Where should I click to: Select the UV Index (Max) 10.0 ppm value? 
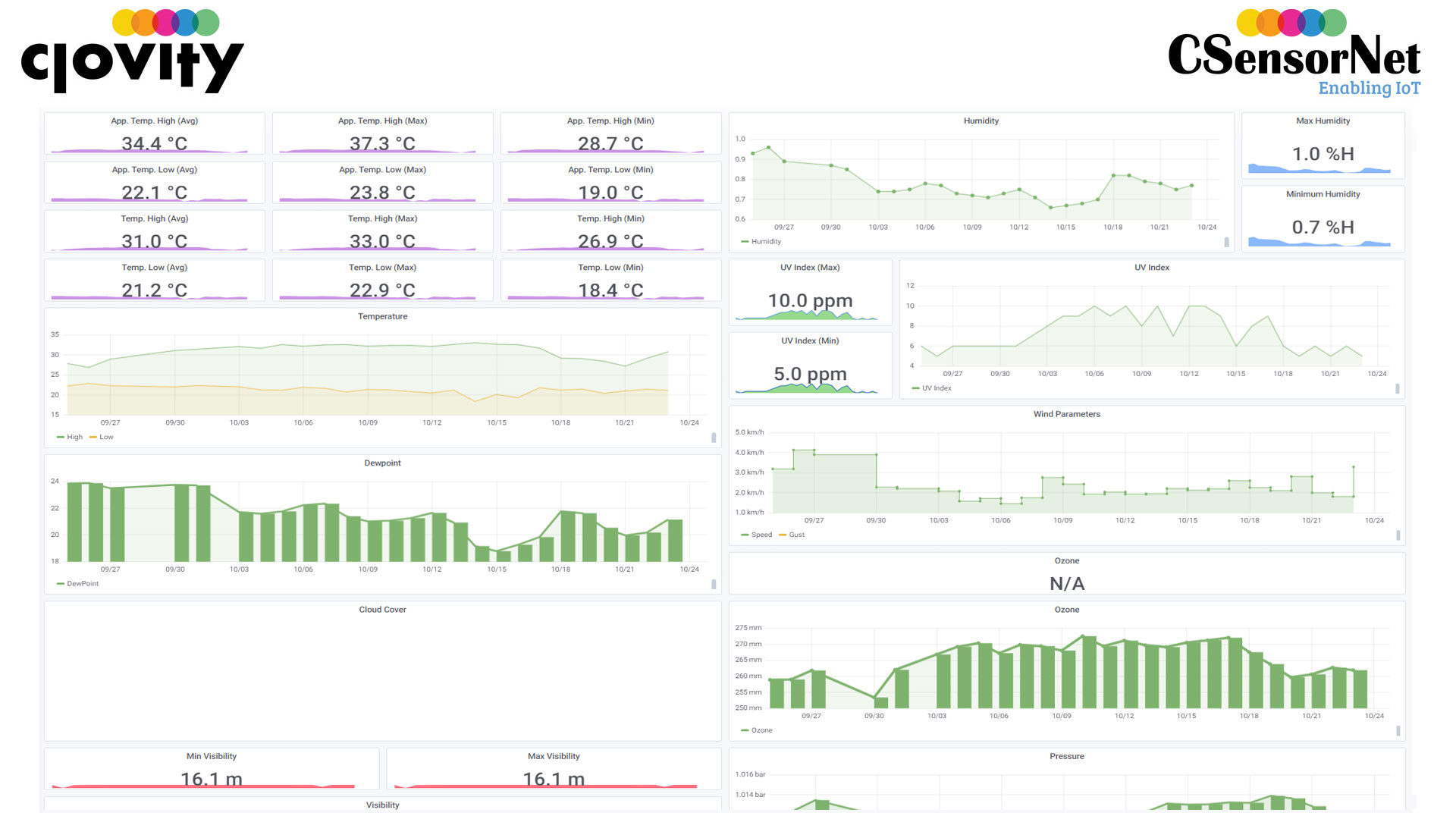(x=811, y=301)
